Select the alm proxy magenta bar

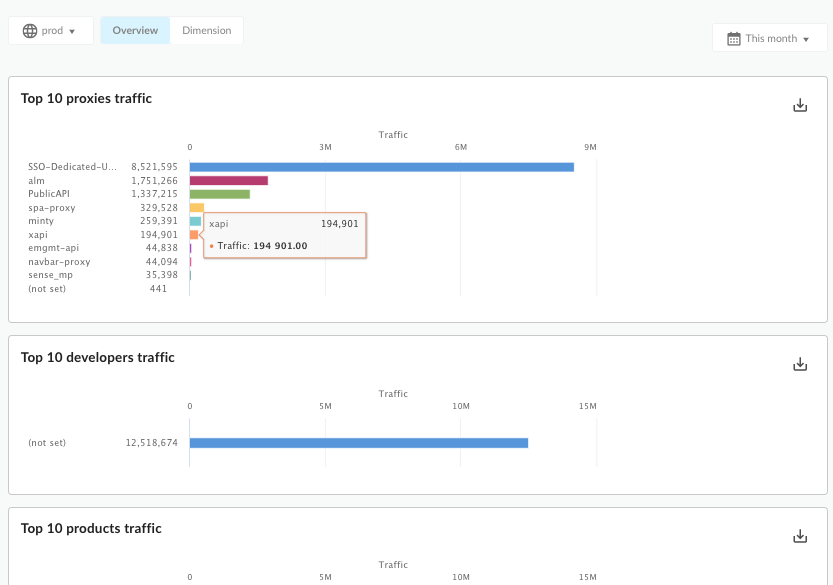[228, 181]
